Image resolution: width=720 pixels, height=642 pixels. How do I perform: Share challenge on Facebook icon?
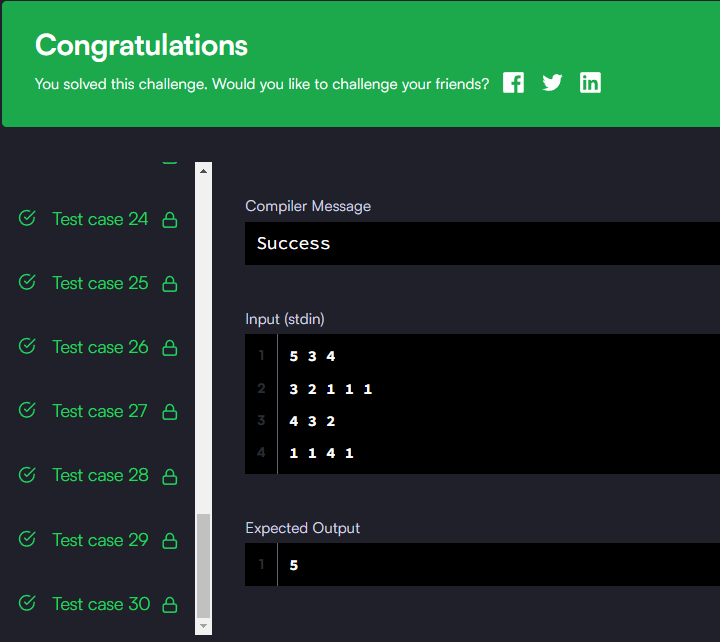(x=513, y=83)
